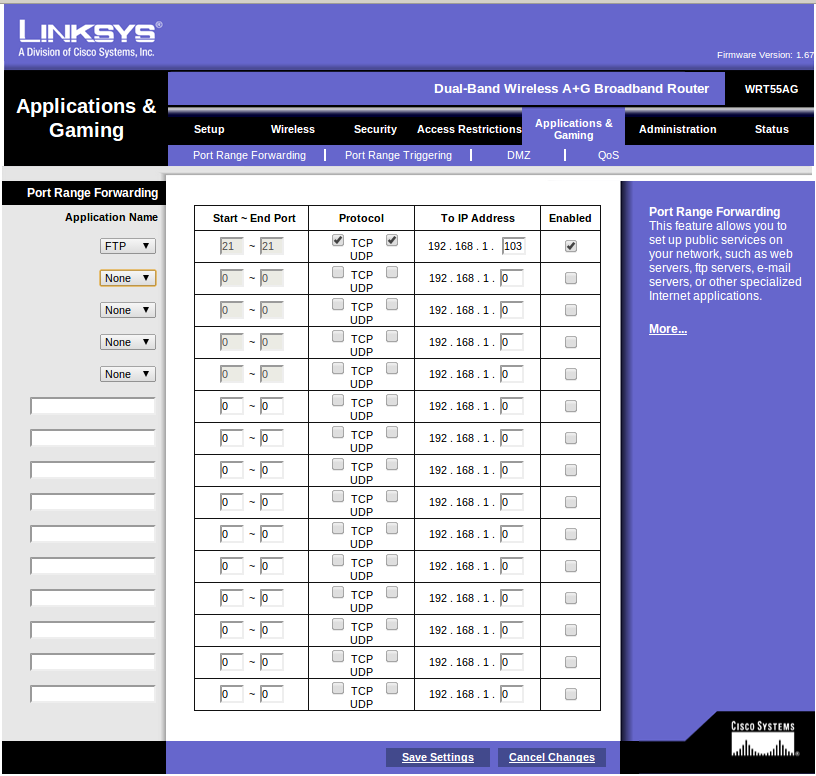Click the Port Range Forwarding sidebar heading
This screenshot has height=776, width=816.
pyautogui.click(x=92, y=193)
